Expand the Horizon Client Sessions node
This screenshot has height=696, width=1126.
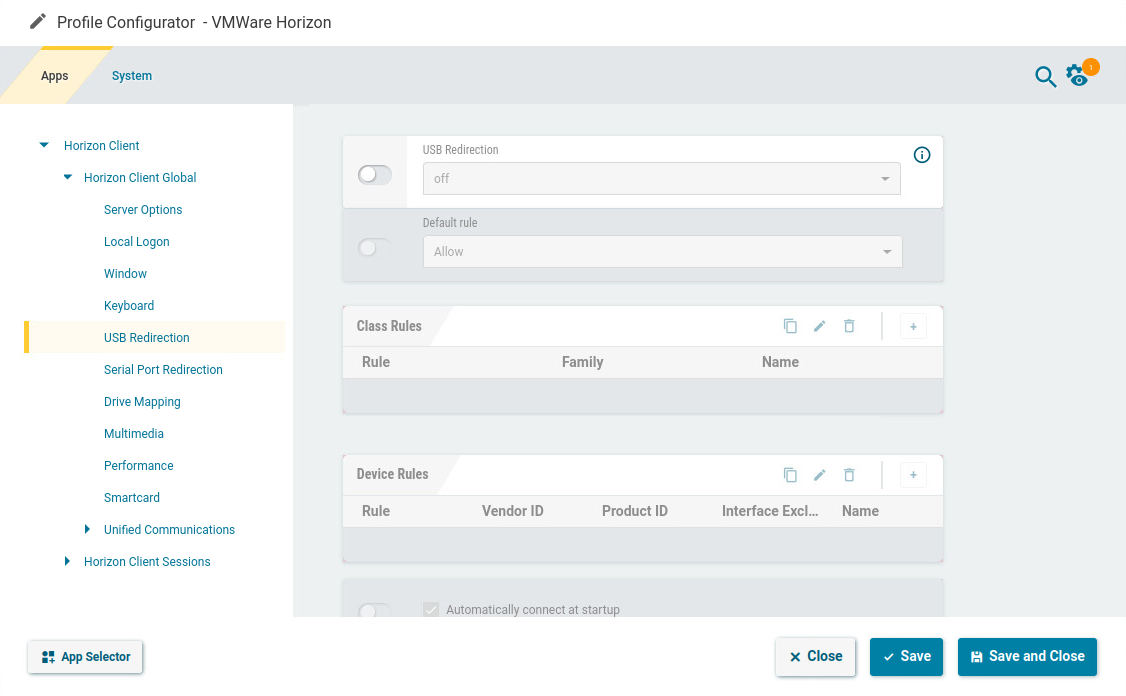click(x=68, y=561)
